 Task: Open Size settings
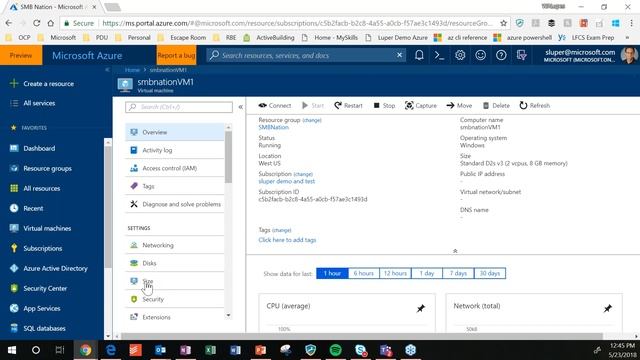point(175,281)
